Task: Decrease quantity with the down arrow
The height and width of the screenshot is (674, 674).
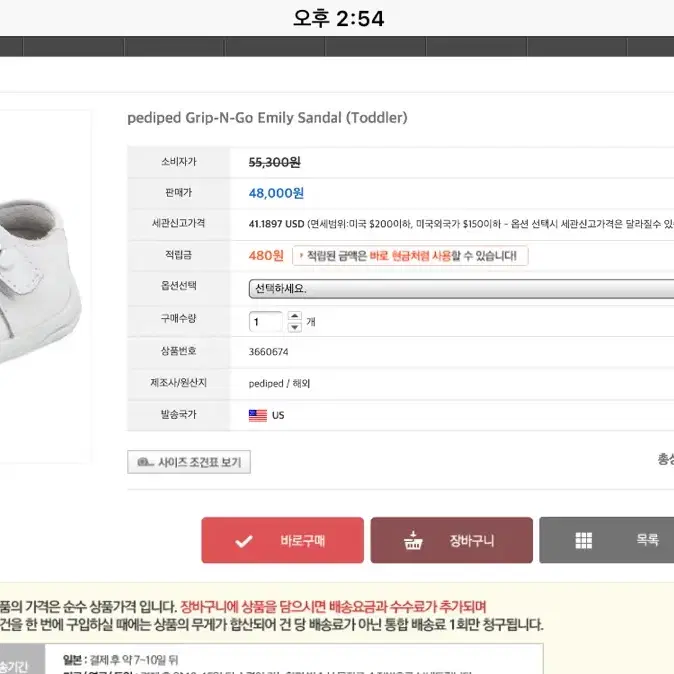Action: [x=294, y=327]
